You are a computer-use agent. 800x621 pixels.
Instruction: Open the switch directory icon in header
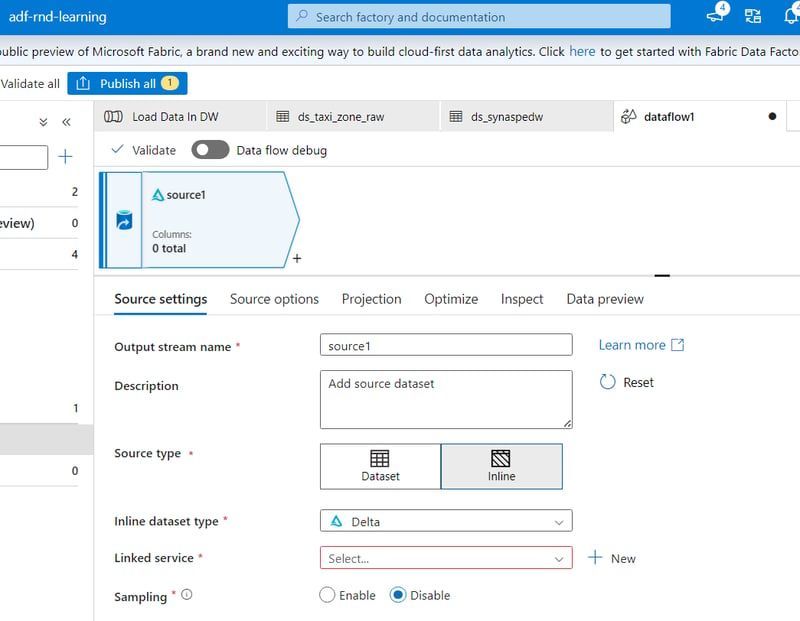click(753, 16)
